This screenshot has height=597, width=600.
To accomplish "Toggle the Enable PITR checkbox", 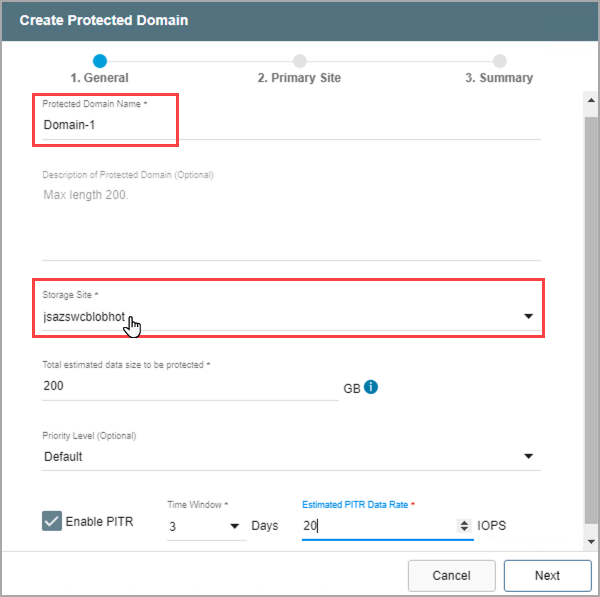I will coord(53,521).
